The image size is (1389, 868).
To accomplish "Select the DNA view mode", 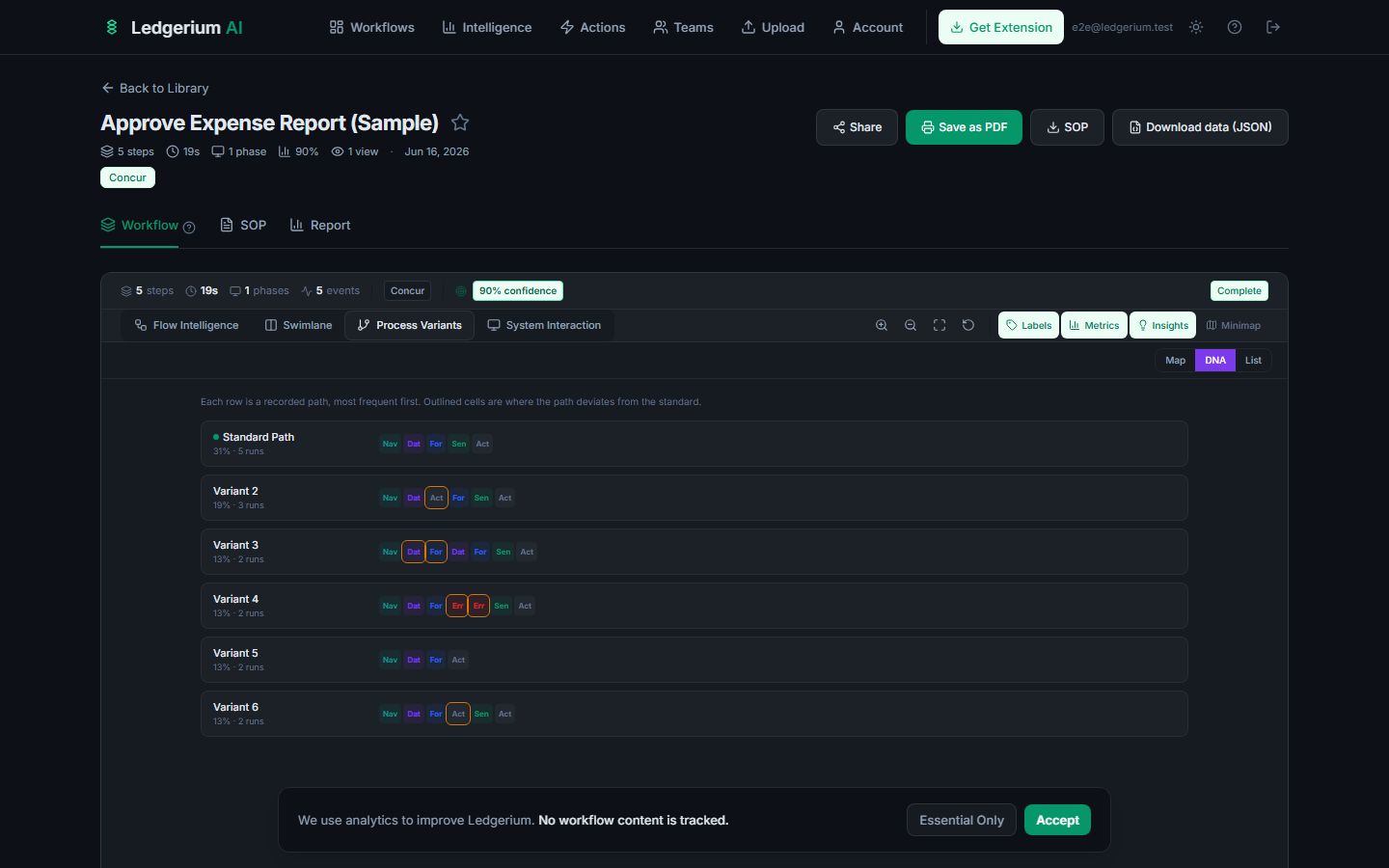I will pos(1215,360).
